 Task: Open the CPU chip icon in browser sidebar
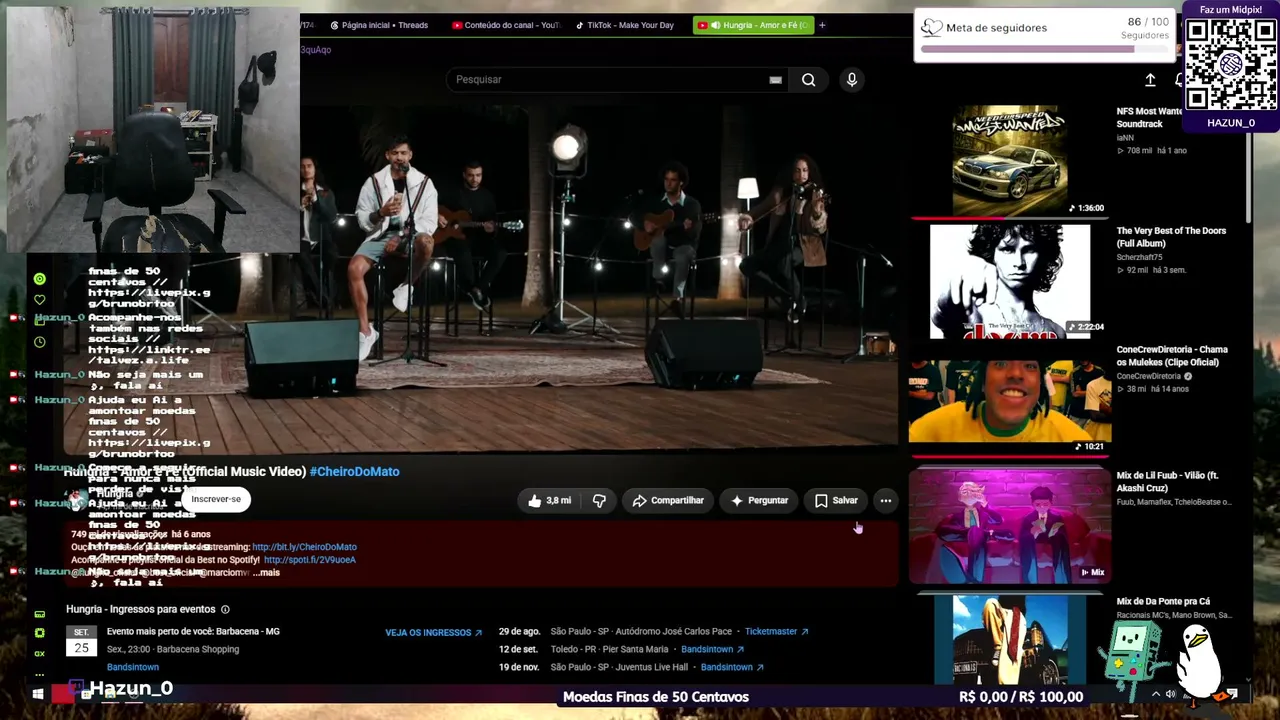coord(40,633)
